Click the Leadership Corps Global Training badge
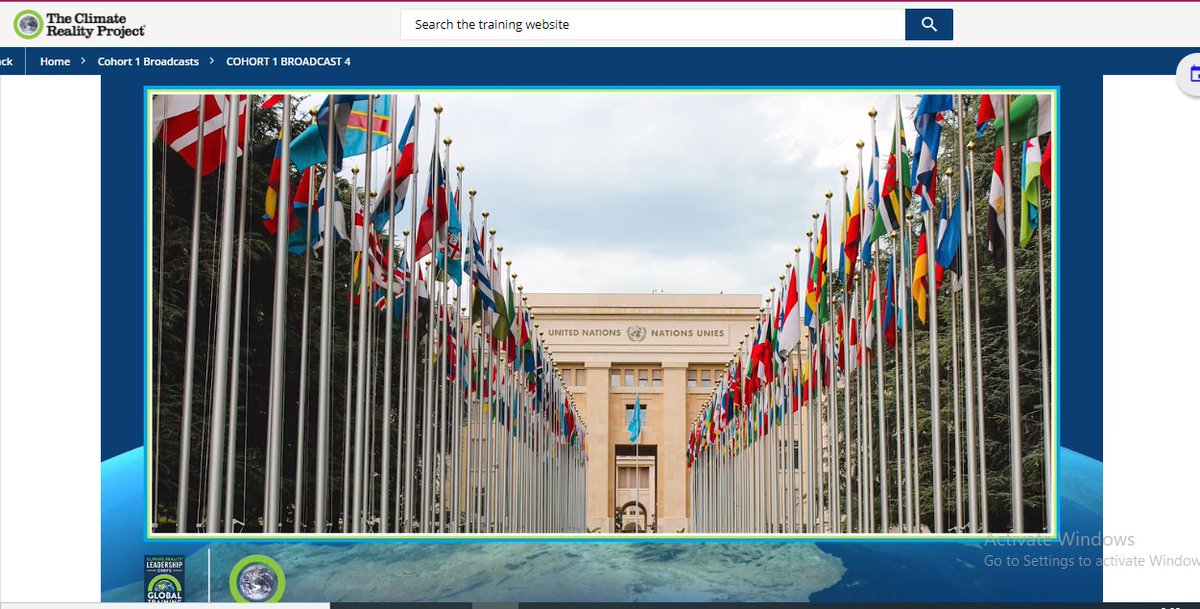This screenshot has width=1200, height=609. click(165, 578)
